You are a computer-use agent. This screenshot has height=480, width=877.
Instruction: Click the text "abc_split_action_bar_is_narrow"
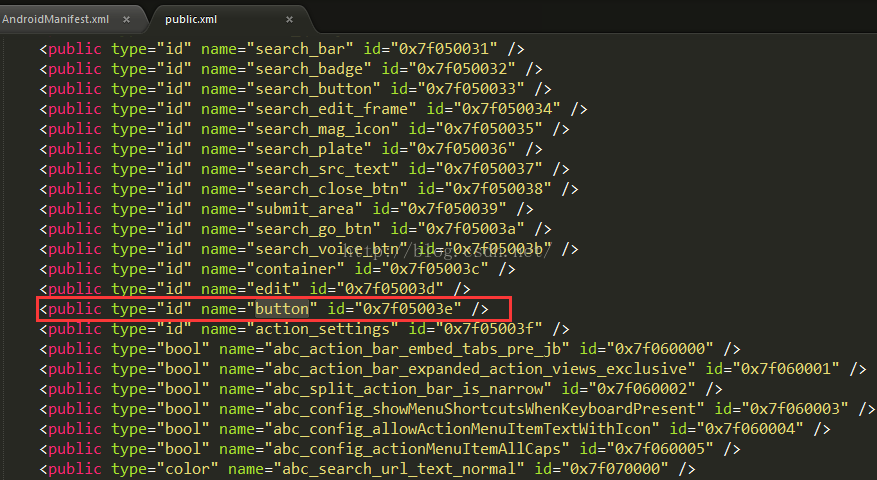408,389
